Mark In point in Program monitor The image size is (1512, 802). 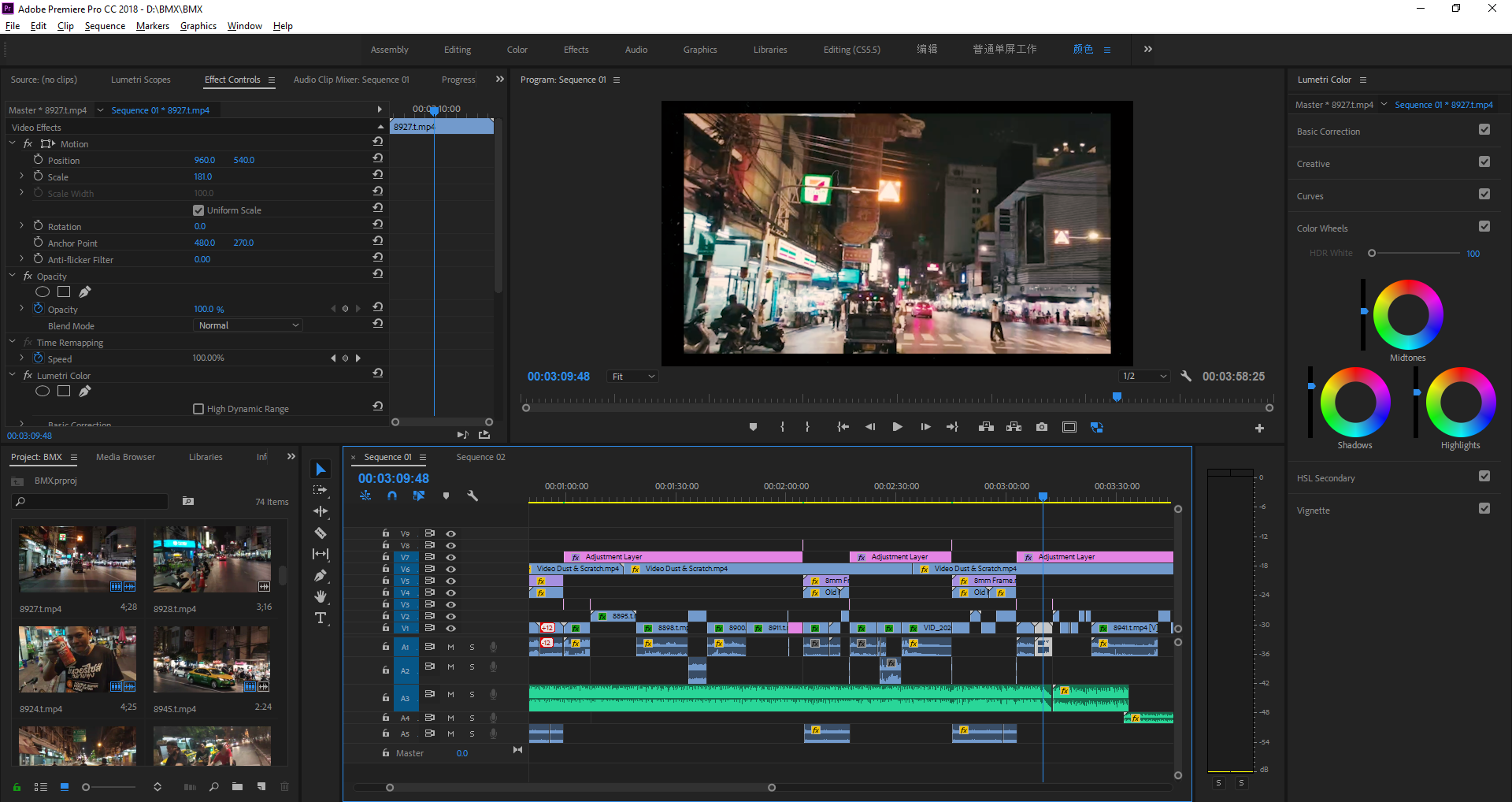[782, 427]
